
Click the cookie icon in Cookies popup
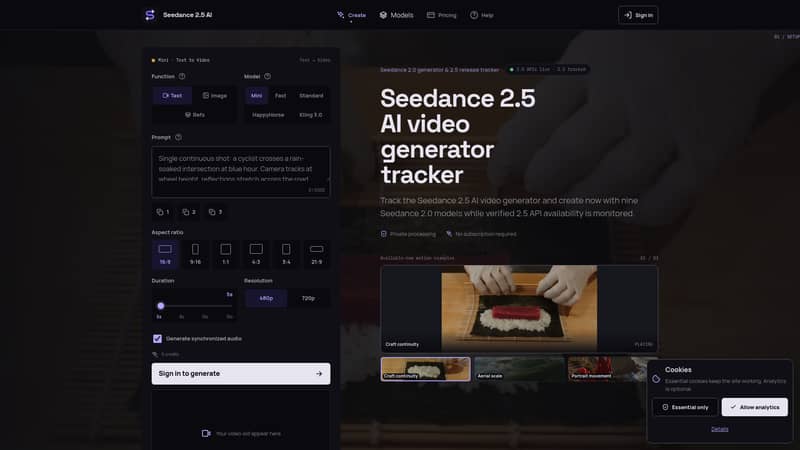click(656, 379)
